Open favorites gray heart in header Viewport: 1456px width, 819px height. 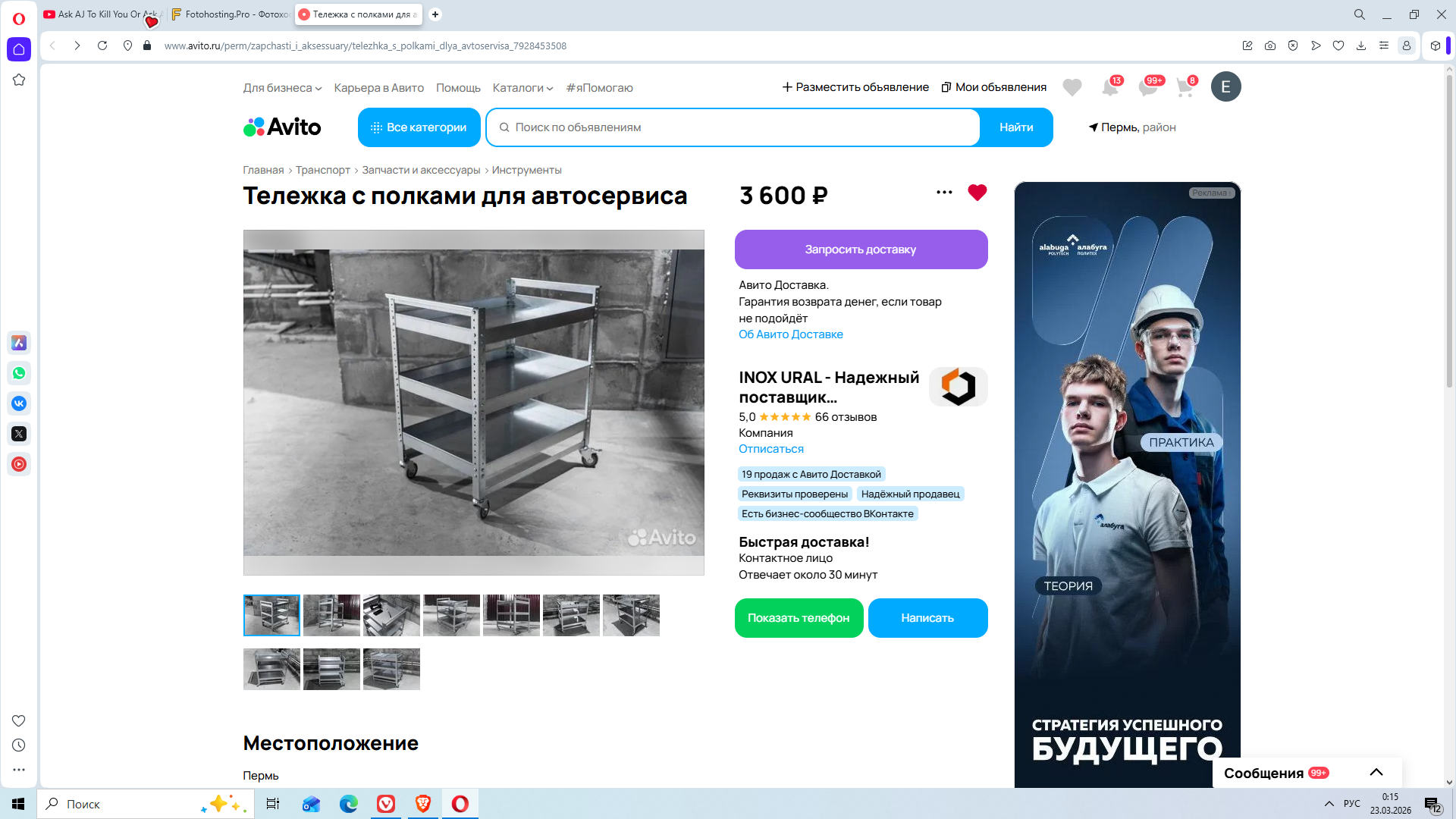click(x=1072, y=88)
